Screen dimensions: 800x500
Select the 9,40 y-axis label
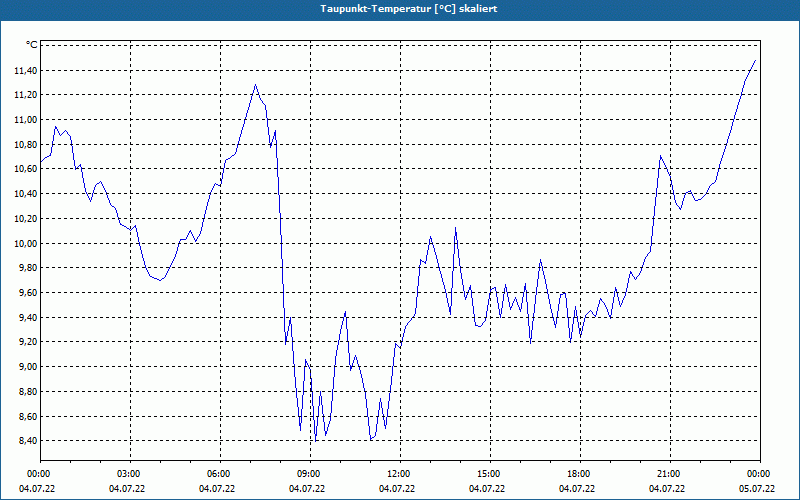[28, 317]
